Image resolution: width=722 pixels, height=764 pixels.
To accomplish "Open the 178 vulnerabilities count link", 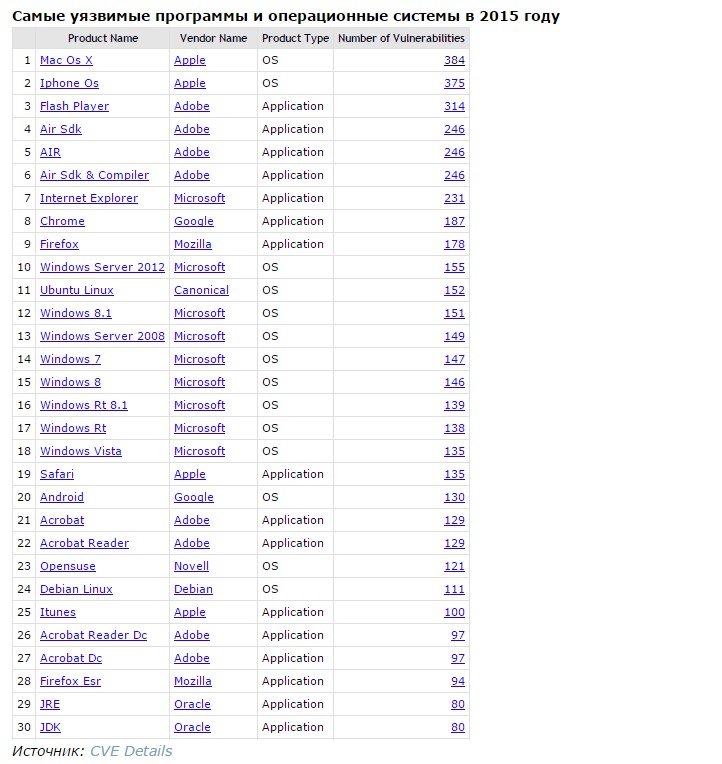I will (454, 244).
